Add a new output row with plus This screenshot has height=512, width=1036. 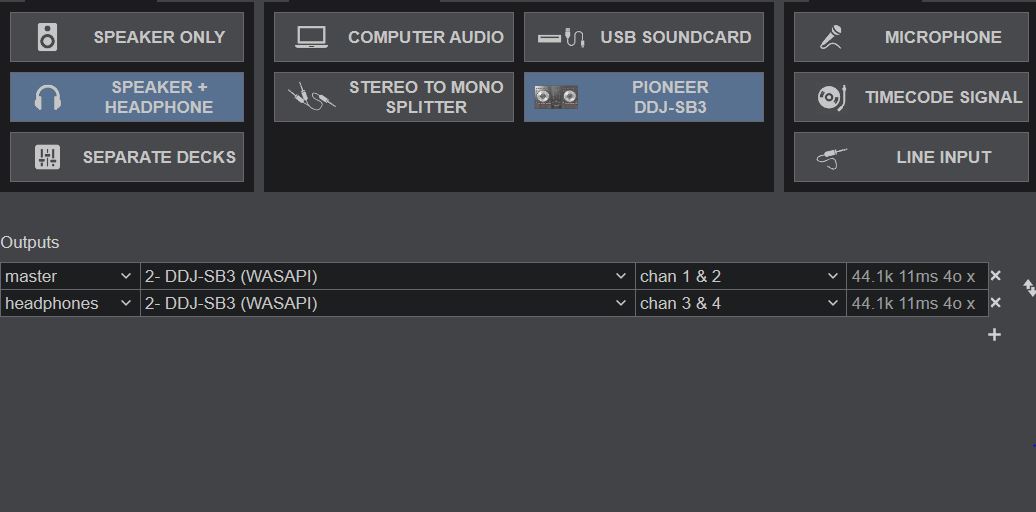[x=994, y=335]
